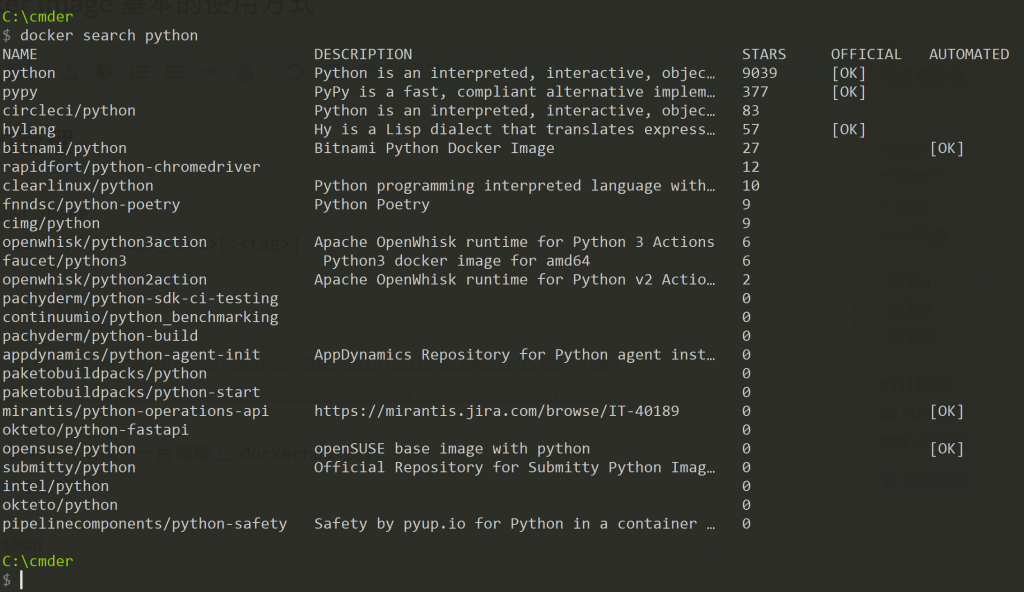
Task: Click the AUTOMATED column header
Action: pyautogui.click(x=969, y=54)
